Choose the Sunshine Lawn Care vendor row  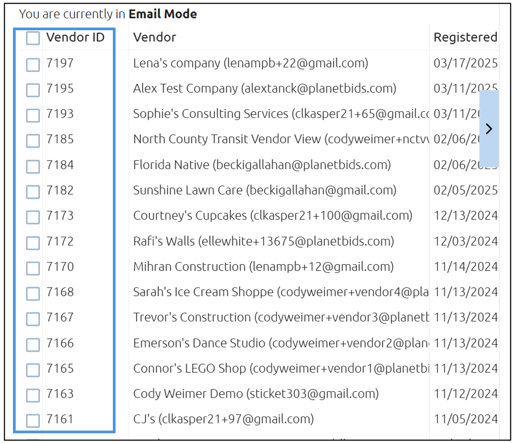(x=265, y=190)
